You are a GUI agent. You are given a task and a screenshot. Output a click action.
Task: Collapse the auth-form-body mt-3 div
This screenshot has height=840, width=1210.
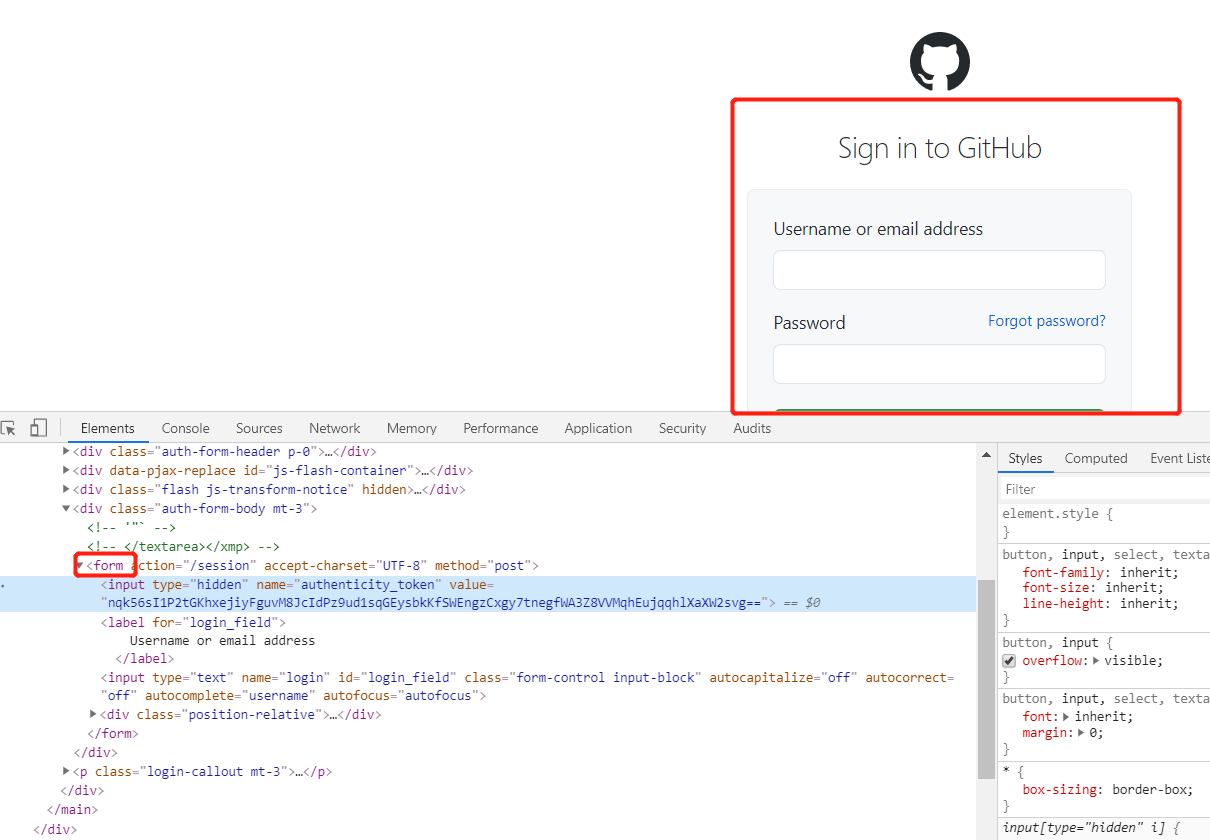pyautogui.click(x=66, y=508)
